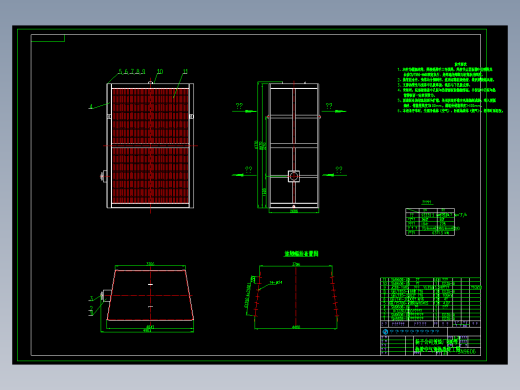
Task: Select the trapezoid plan view outline
Action: (x=150, y=295)
